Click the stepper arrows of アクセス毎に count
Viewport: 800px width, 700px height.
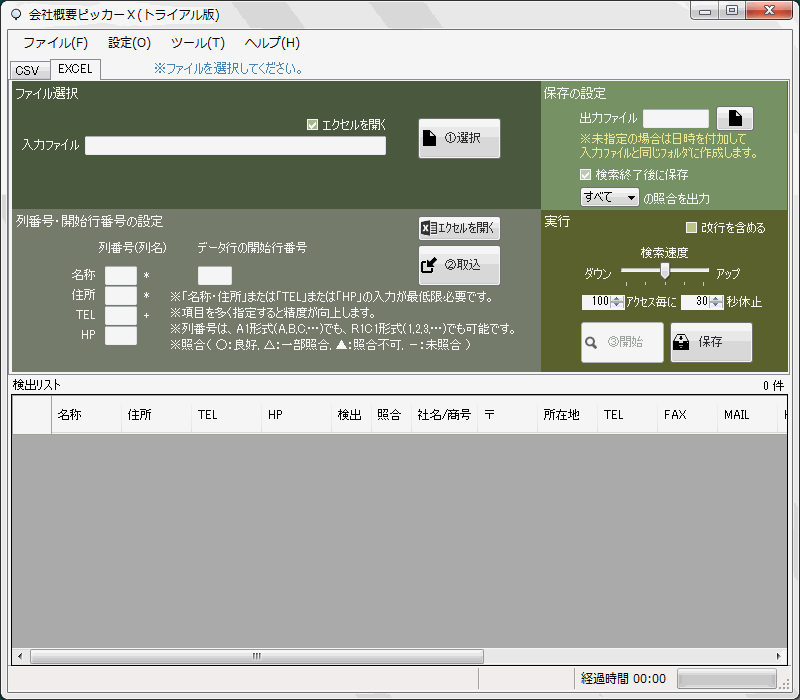pos(617,301)
